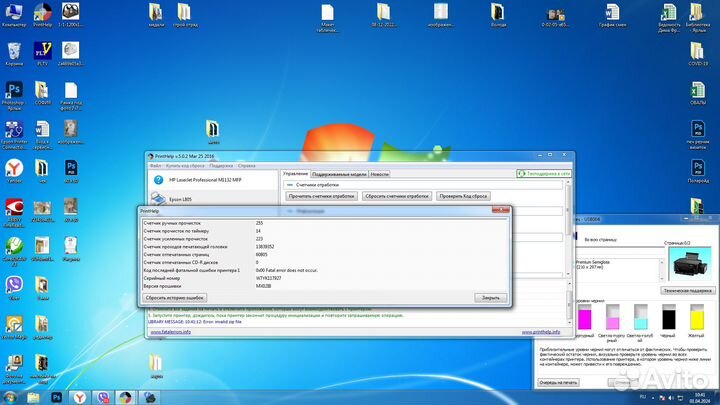The image size is (720, 405).
Task: Open the ОВАЛЫ Excel file icon
Action: [x=698, y=93]
